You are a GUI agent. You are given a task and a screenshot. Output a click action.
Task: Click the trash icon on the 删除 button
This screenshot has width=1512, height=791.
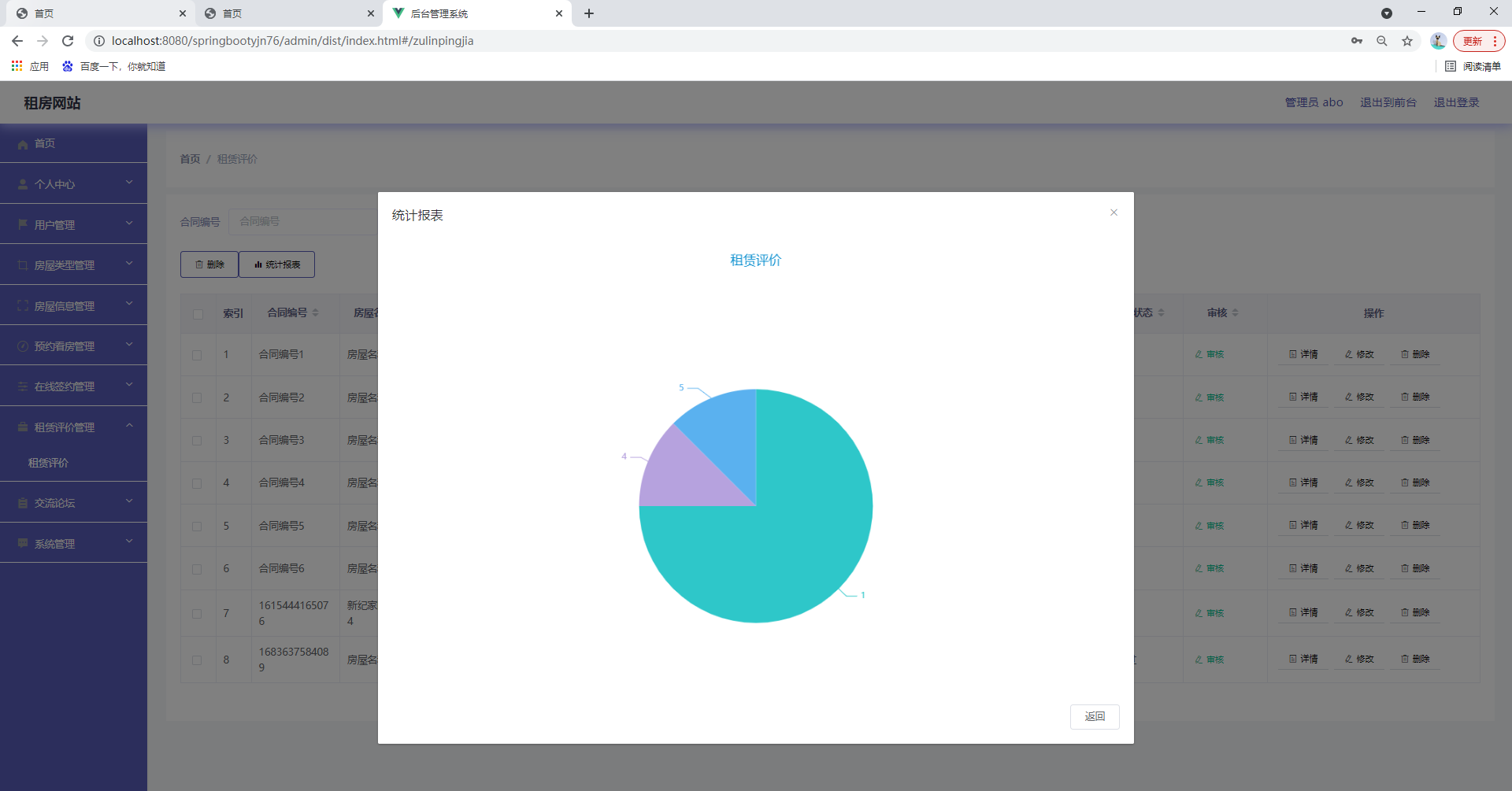click(199, 264)
